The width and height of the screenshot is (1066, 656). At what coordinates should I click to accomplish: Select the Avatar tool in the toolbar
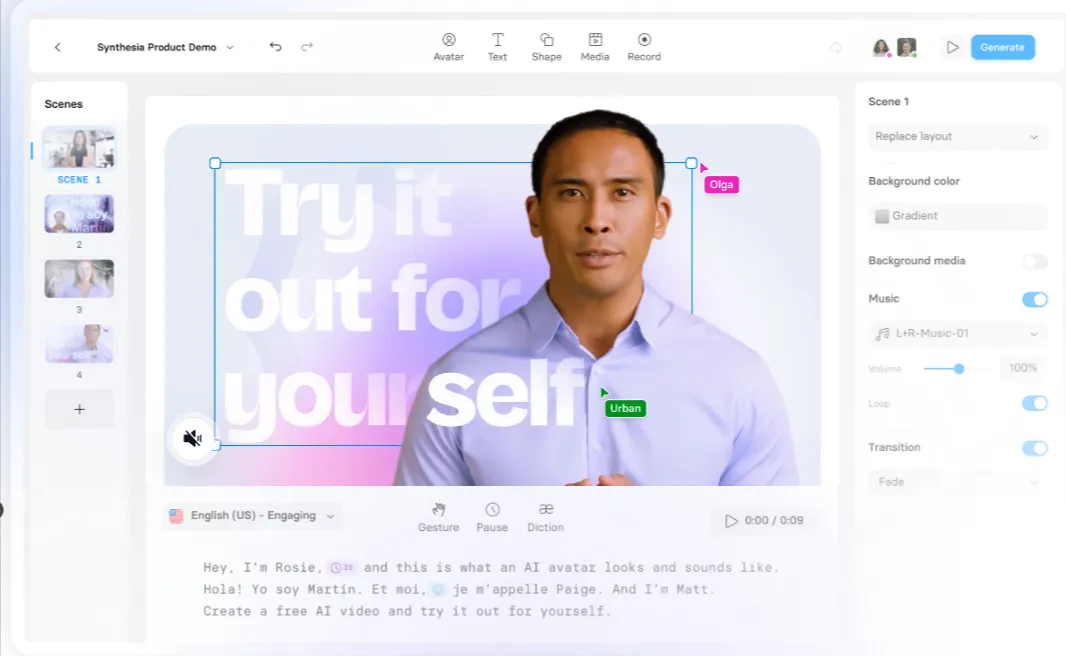pos(448,45)
